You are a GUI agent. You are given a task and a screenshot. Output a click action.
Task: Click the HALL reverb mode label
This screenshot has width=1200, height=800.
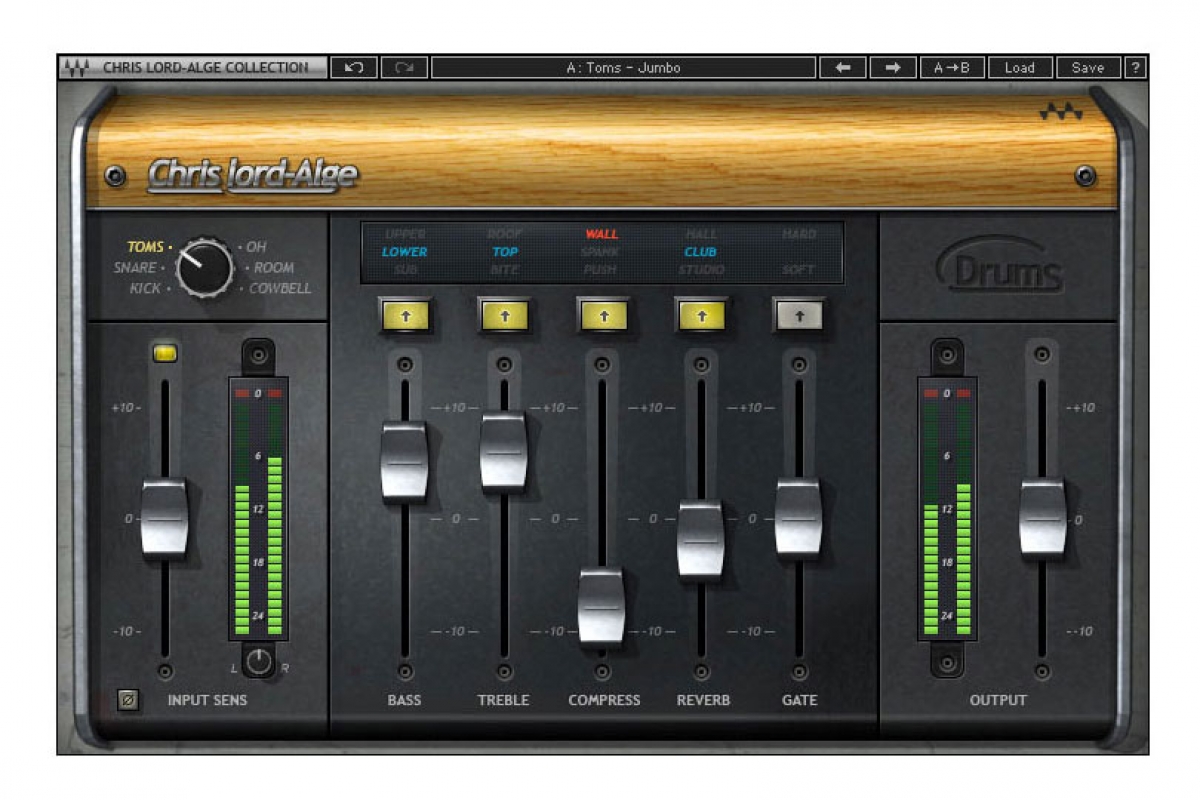701,234
